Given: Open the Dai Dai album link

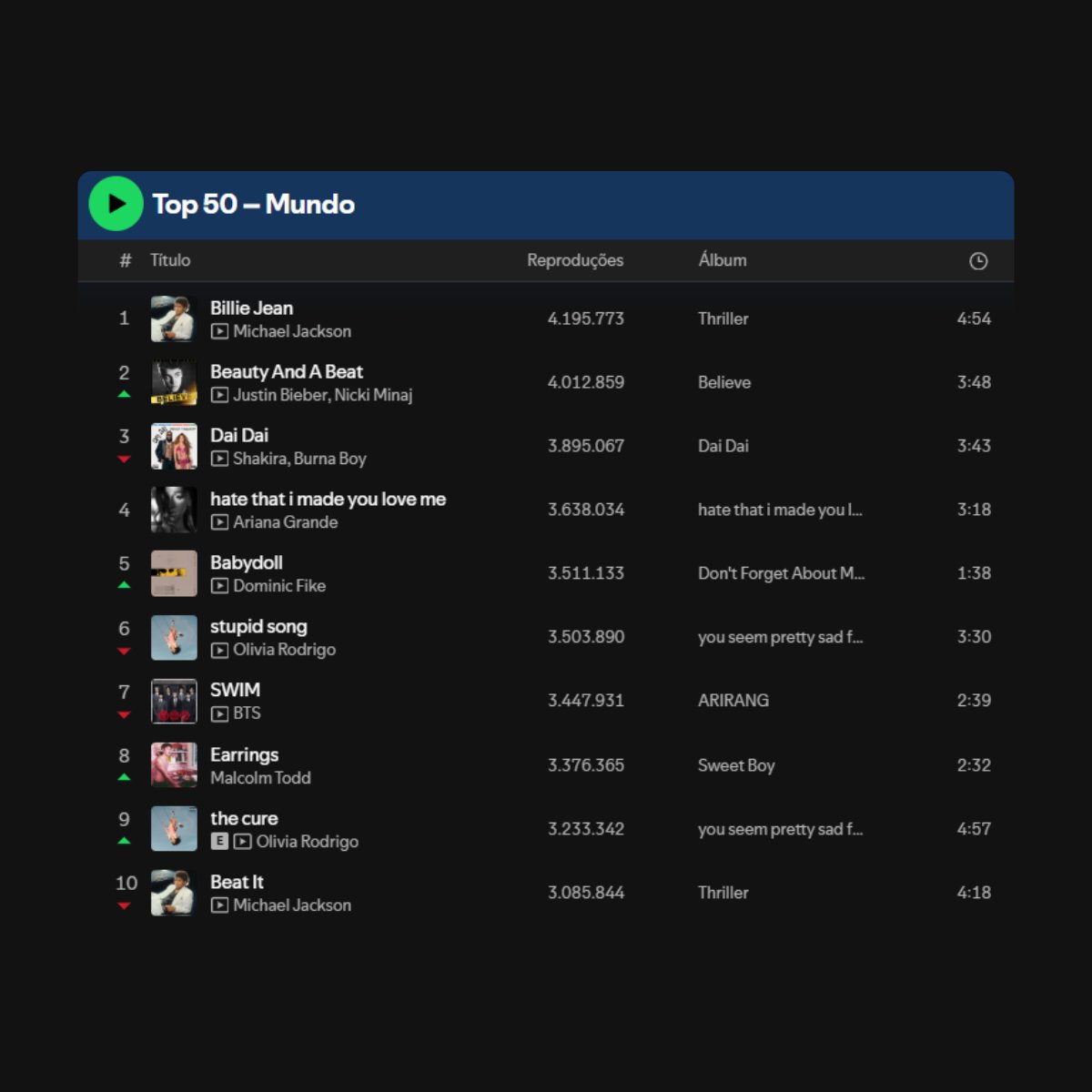Looking at the screenshot, I should click(x=723, y=446).
